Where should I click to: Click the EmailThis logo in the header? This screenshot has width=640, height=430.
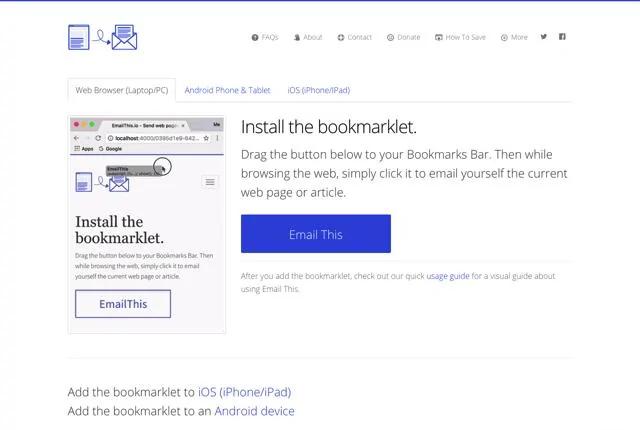click(102, 37)
